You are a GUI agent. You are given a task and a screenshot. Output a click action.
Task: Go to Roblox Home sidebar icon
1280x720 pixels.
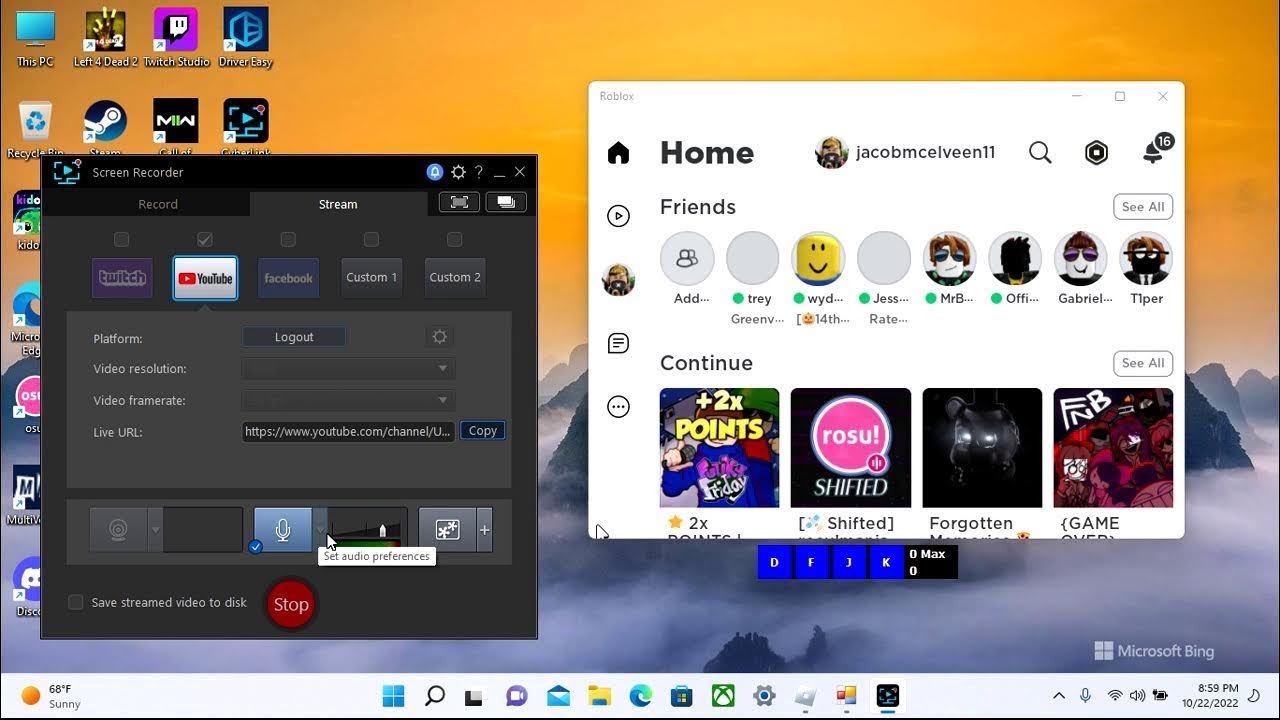619,152
